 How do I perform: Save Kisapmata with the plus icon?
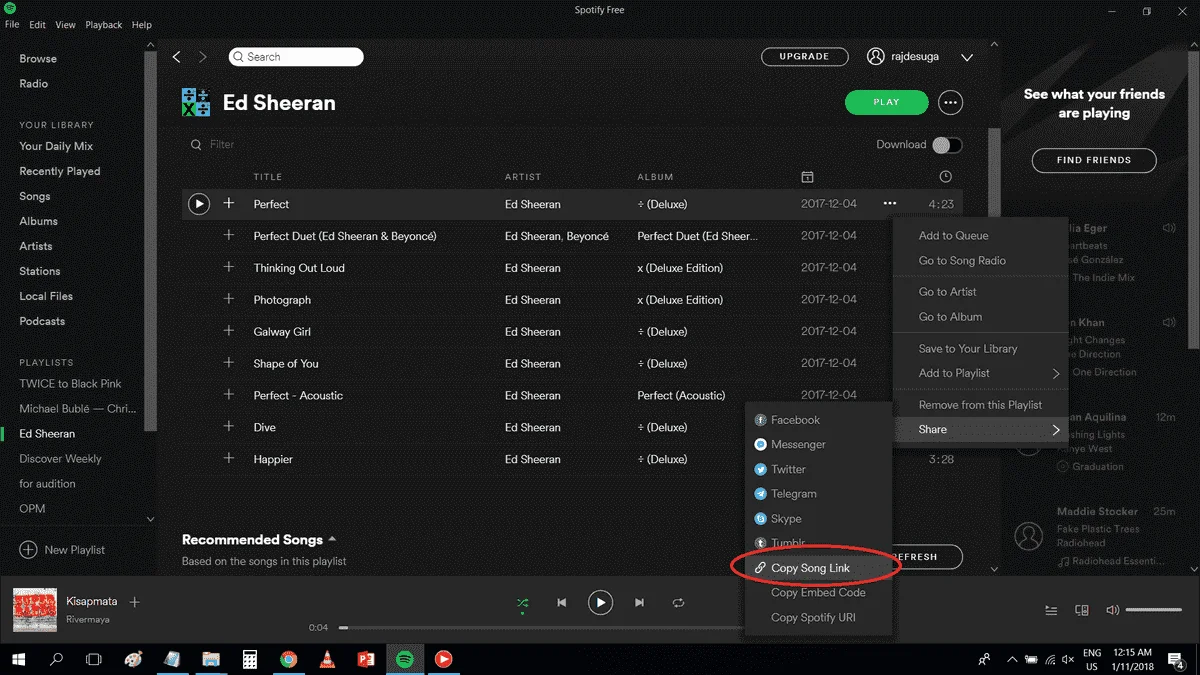click(x=135, y=602)
